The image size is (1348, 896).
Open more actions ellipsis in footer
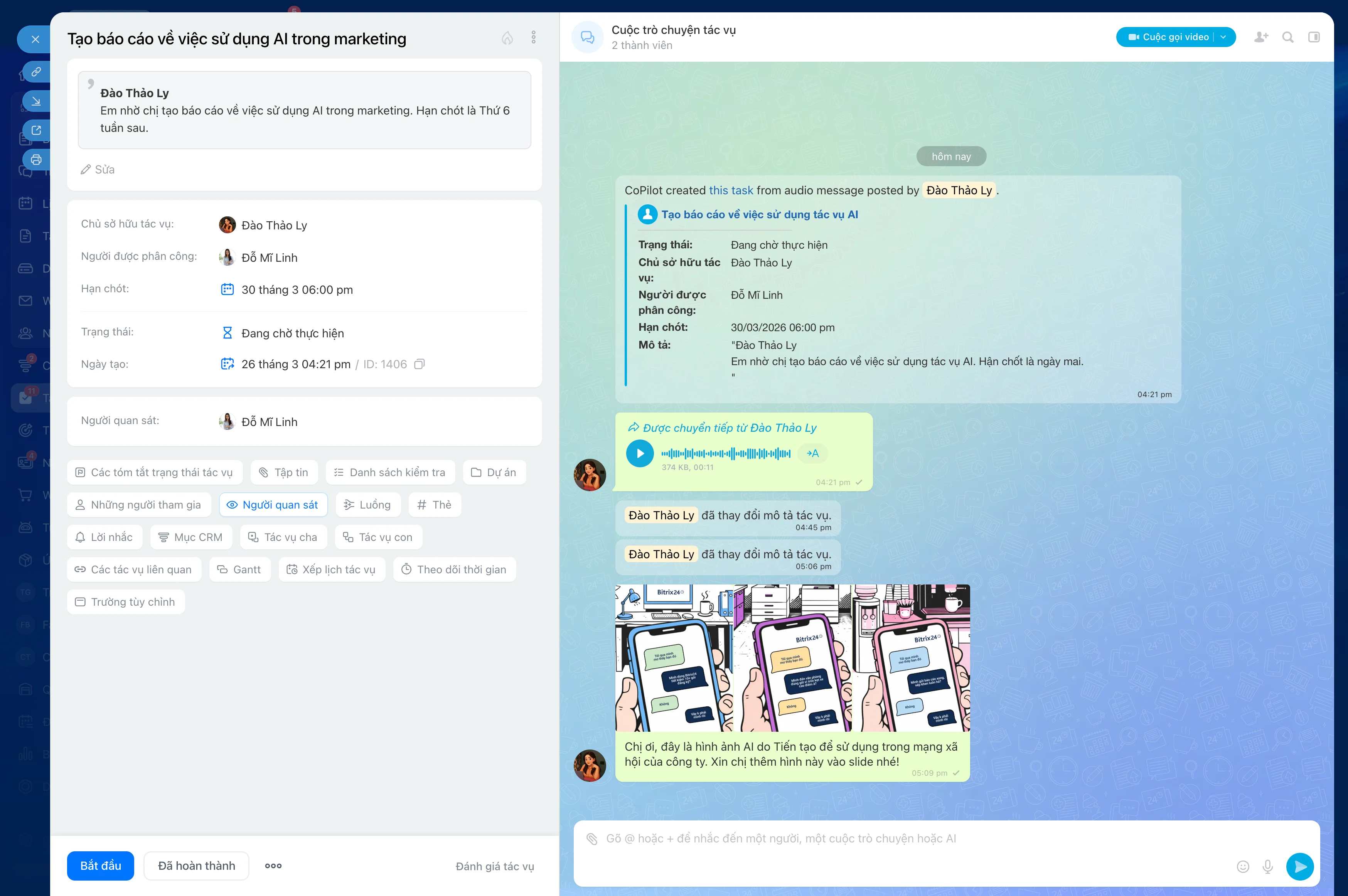click(x=273, y=866)
